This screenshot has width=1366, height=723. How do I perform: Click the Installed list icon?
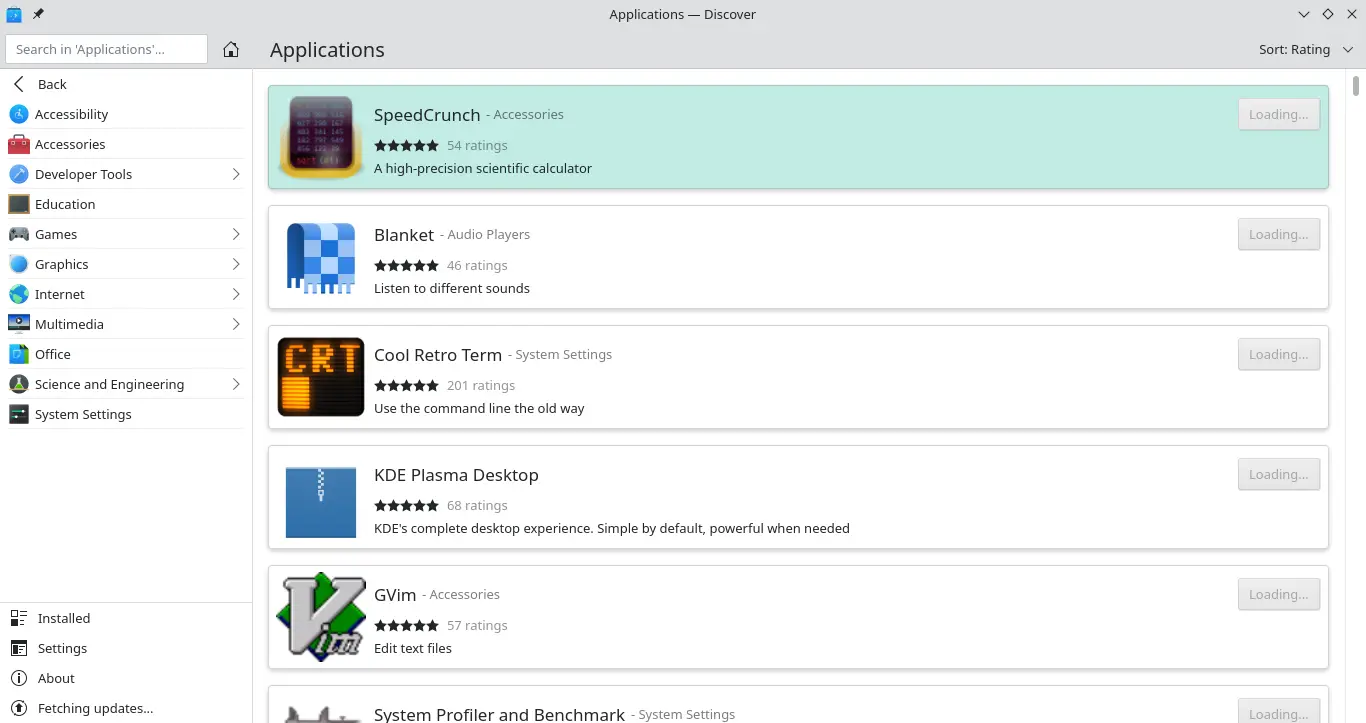(19, 618)
